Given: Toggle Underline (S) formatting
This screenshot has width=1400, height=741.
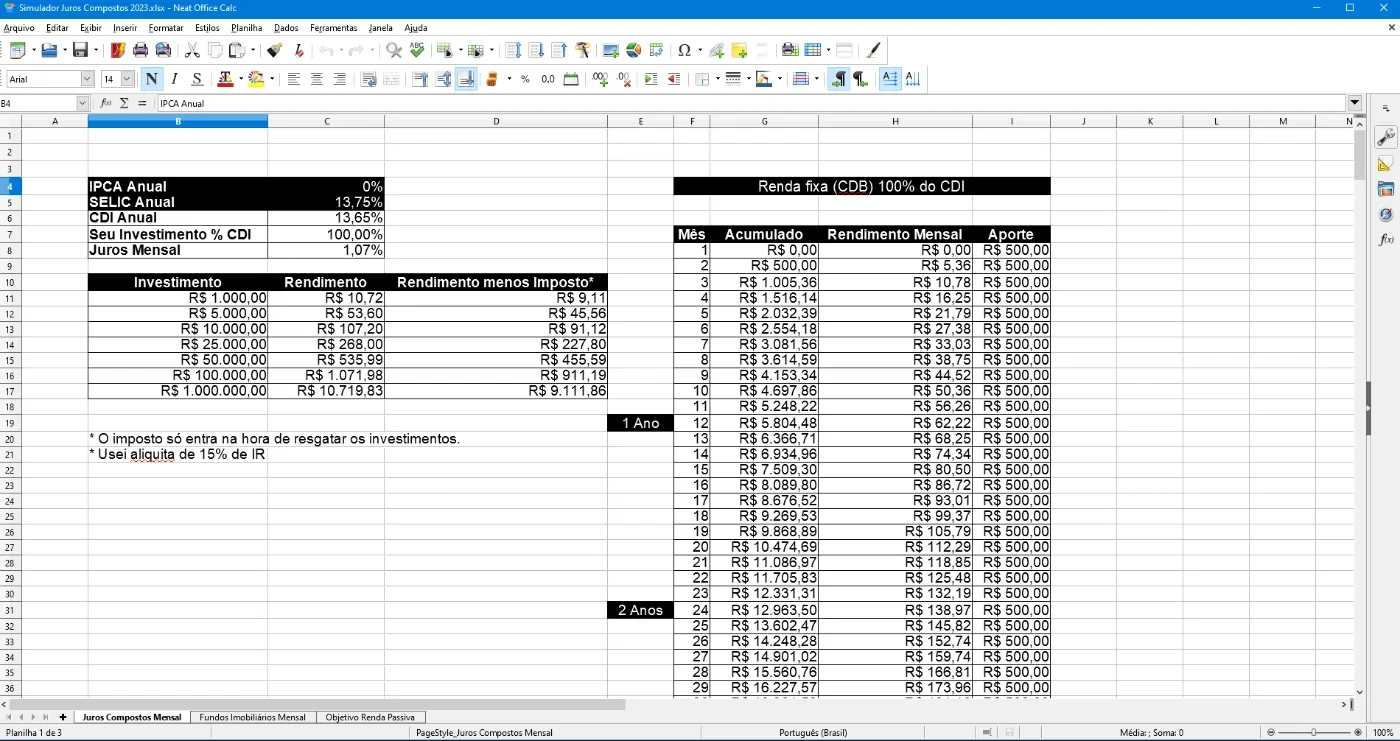Looking at the screenshot, I should (x=197, y=79).
